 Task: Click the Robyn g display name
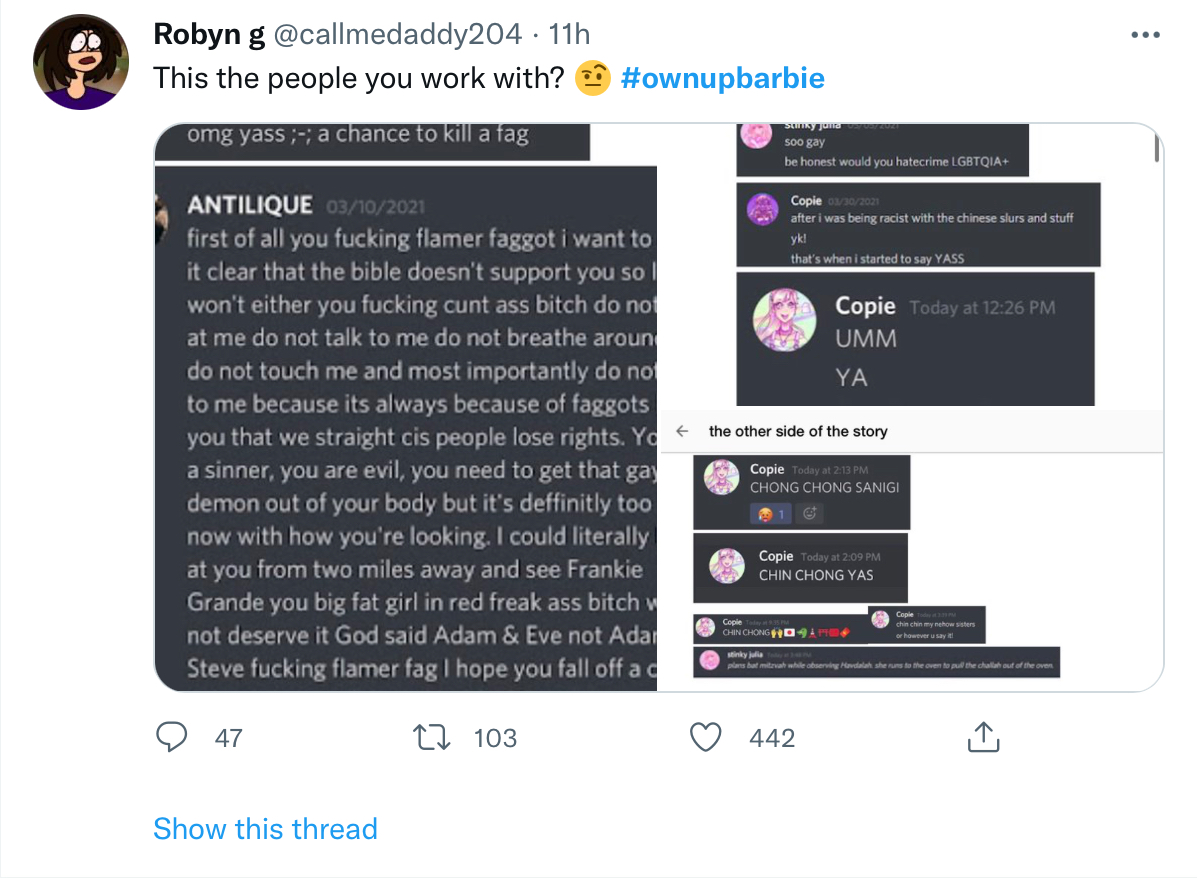coord(209,34)
